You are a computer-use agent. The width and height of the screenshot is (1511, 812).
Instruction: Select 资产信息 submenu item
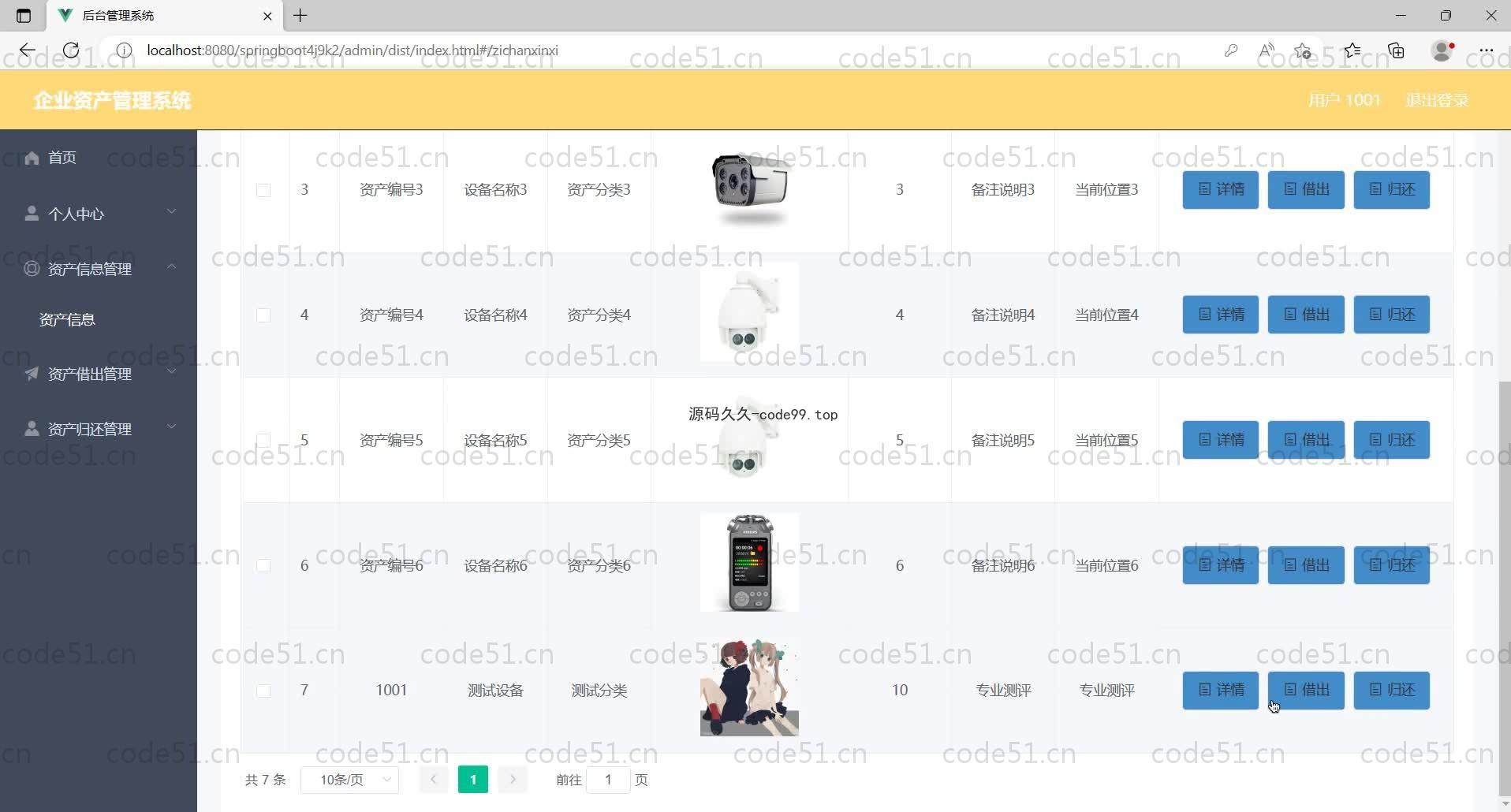pyautogui.click(x=67, y=319)
